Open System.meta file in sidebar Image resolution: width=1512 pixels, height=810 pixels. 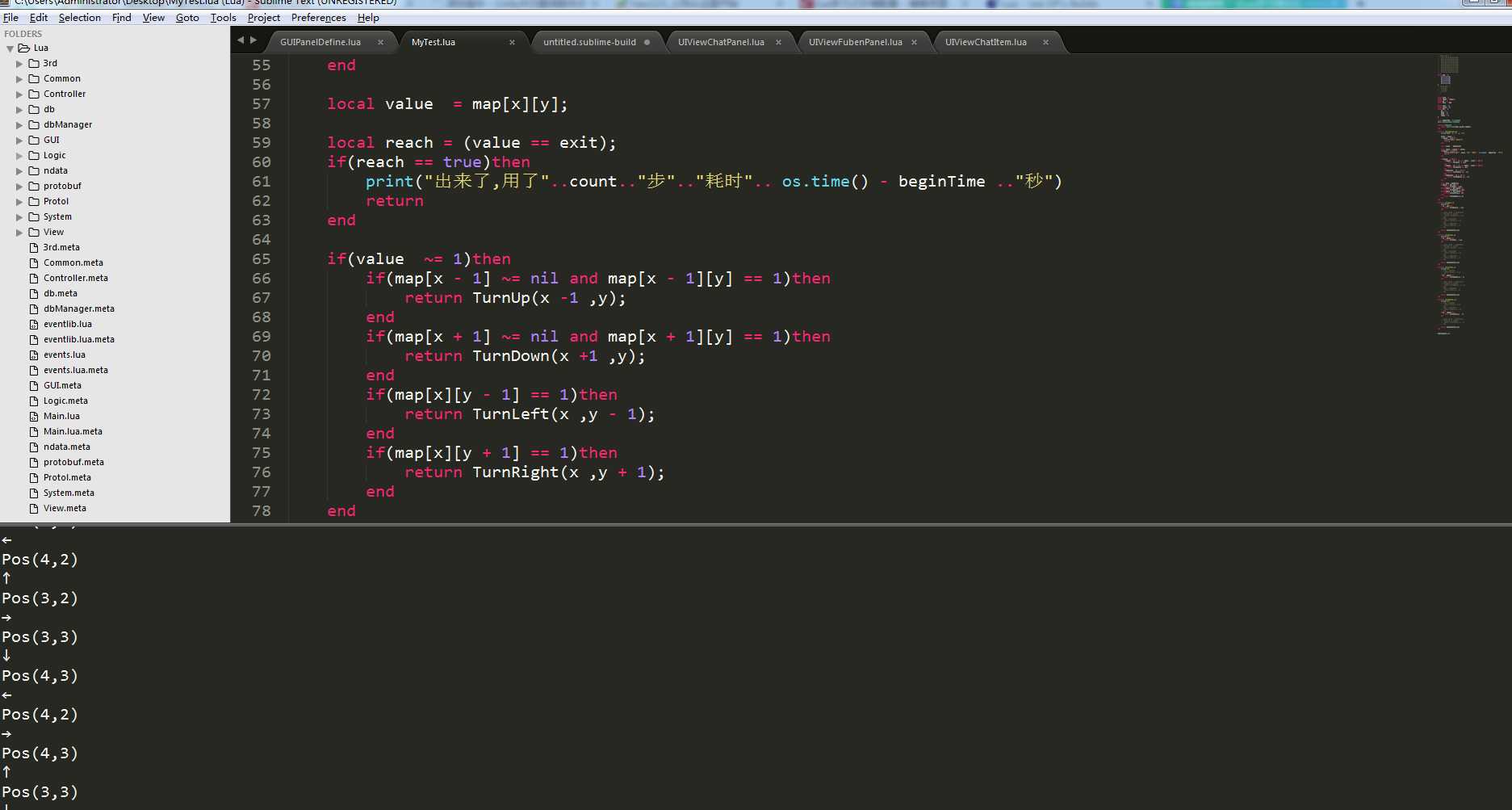(x=69, y=493)
